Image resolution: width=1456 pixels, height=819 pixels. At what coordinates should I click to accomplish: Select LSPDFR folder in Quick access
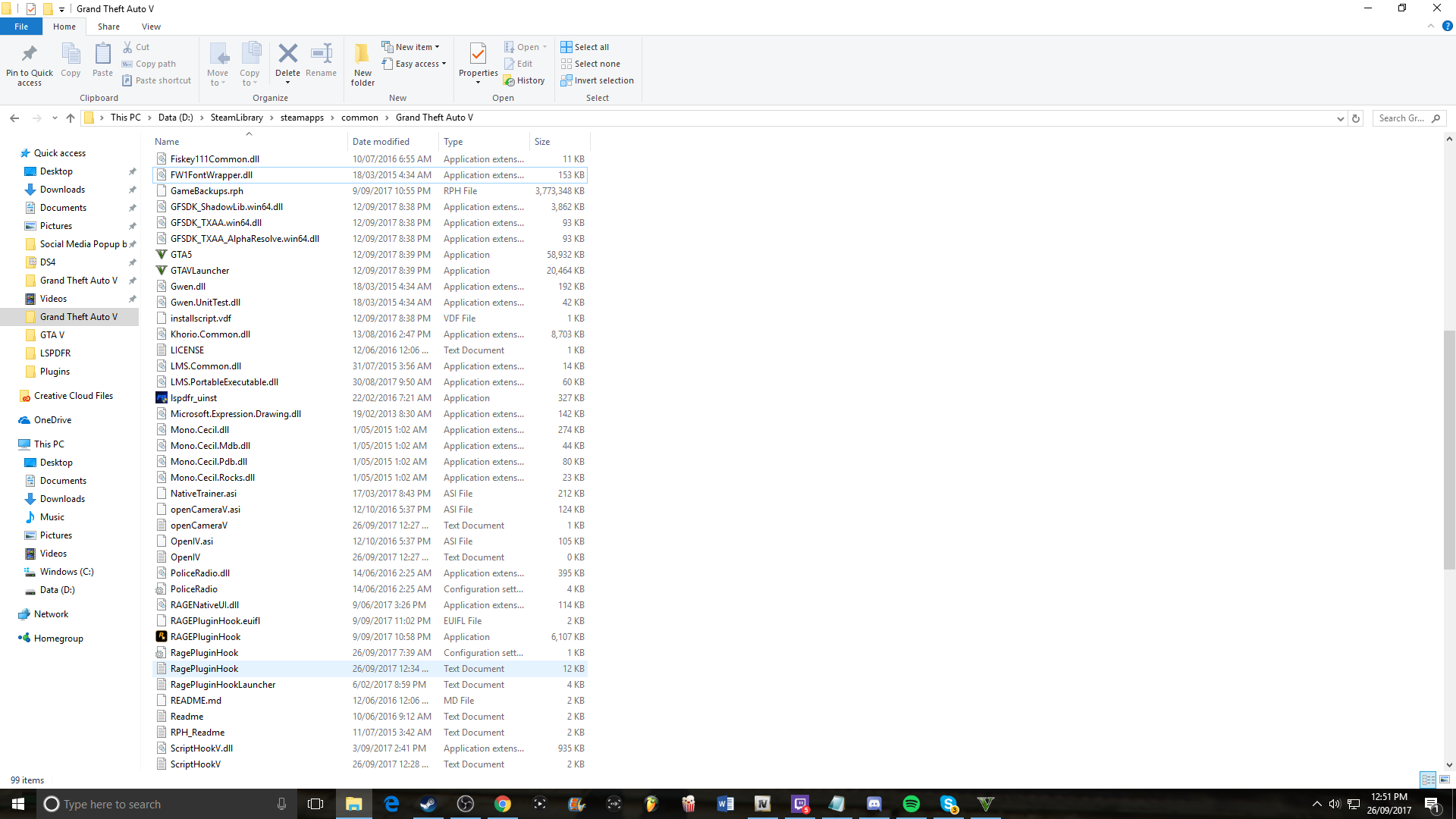coord(55,353)
